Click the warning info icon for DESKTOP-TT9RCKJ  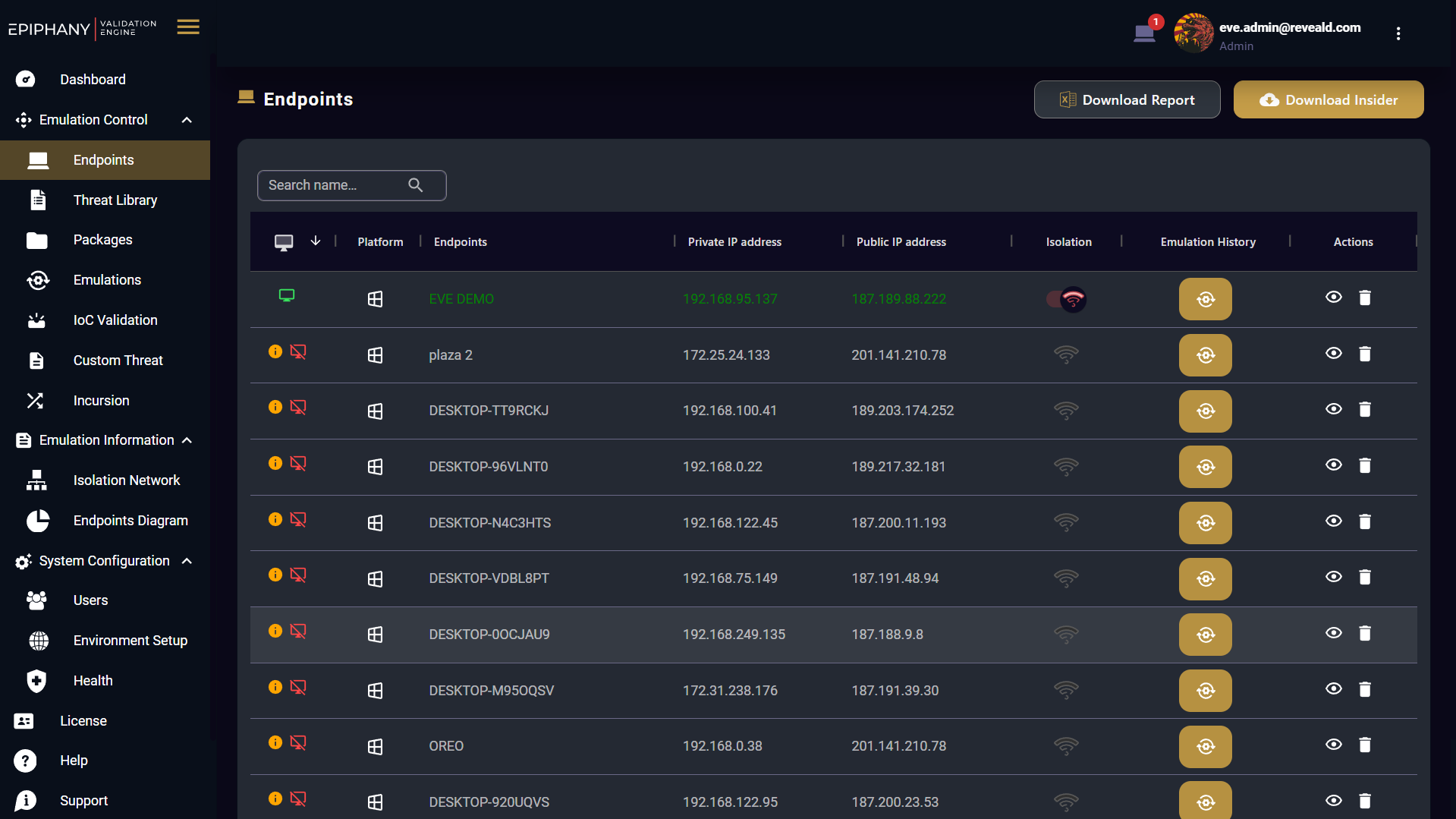point(275,408)
